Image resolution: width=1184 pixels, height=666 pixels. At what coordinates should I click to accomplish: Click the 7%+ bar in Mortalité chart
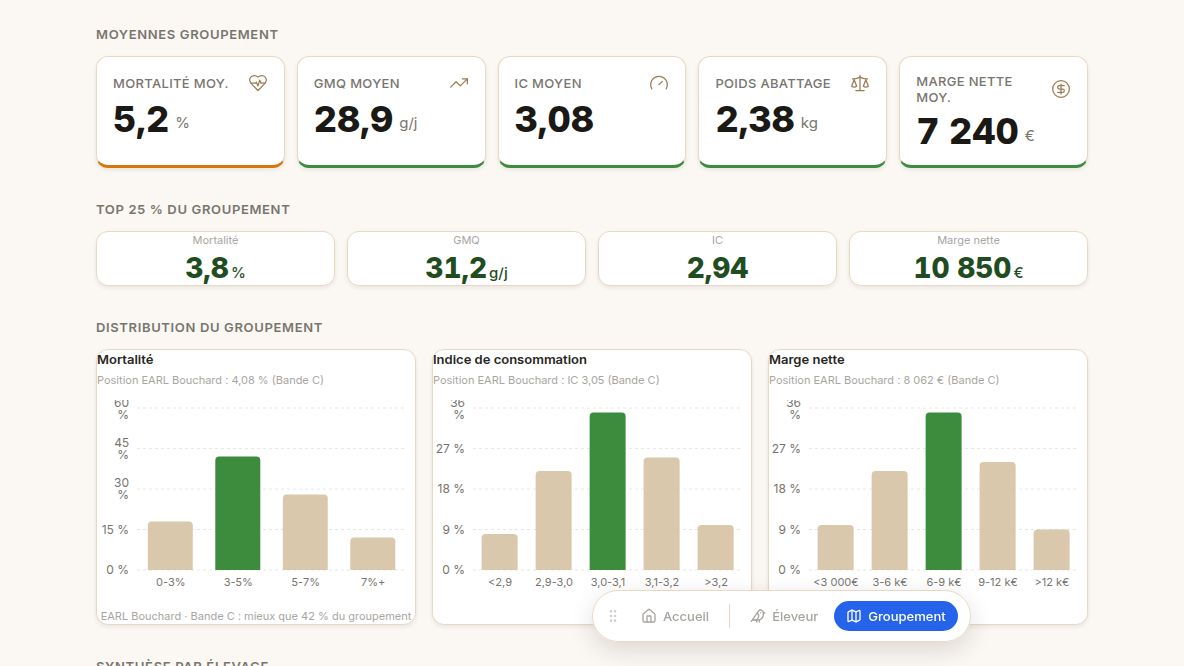373,553
